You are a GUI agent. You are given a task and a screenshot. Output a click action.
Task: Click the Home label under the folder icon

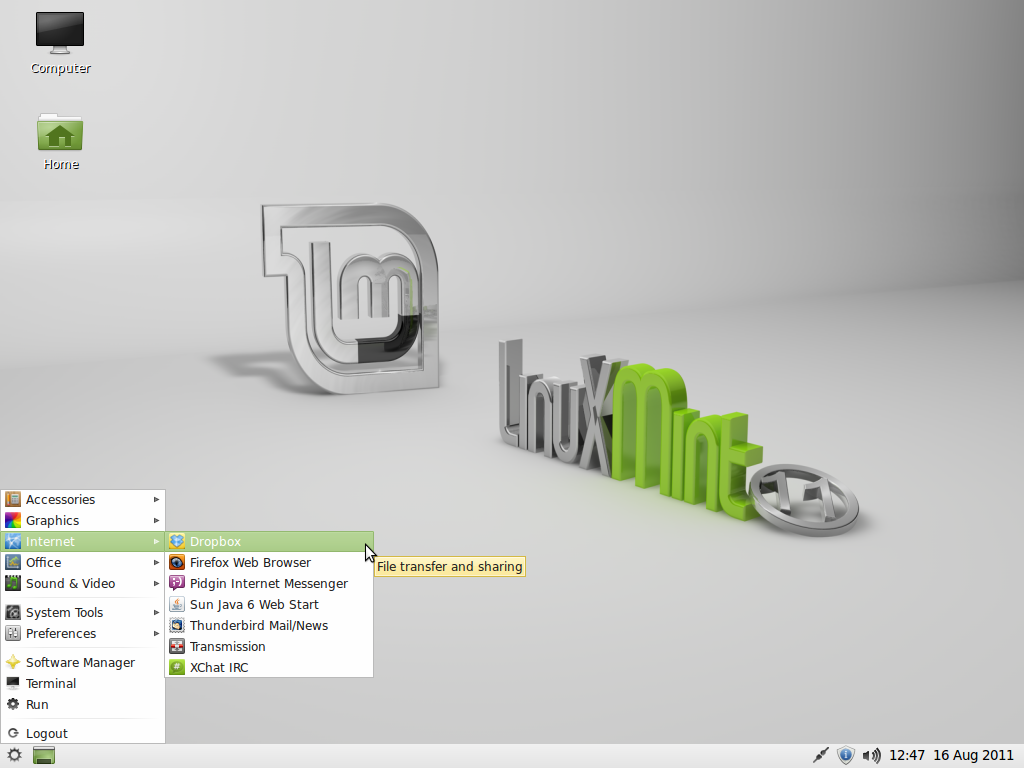[x=61, y=165]
